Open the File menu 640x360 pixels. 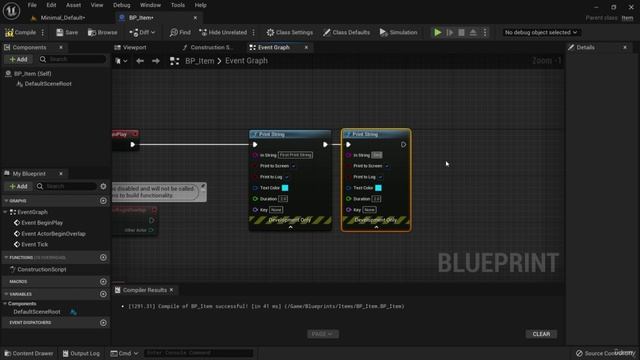pyautogui.click(x=32, y=5)
